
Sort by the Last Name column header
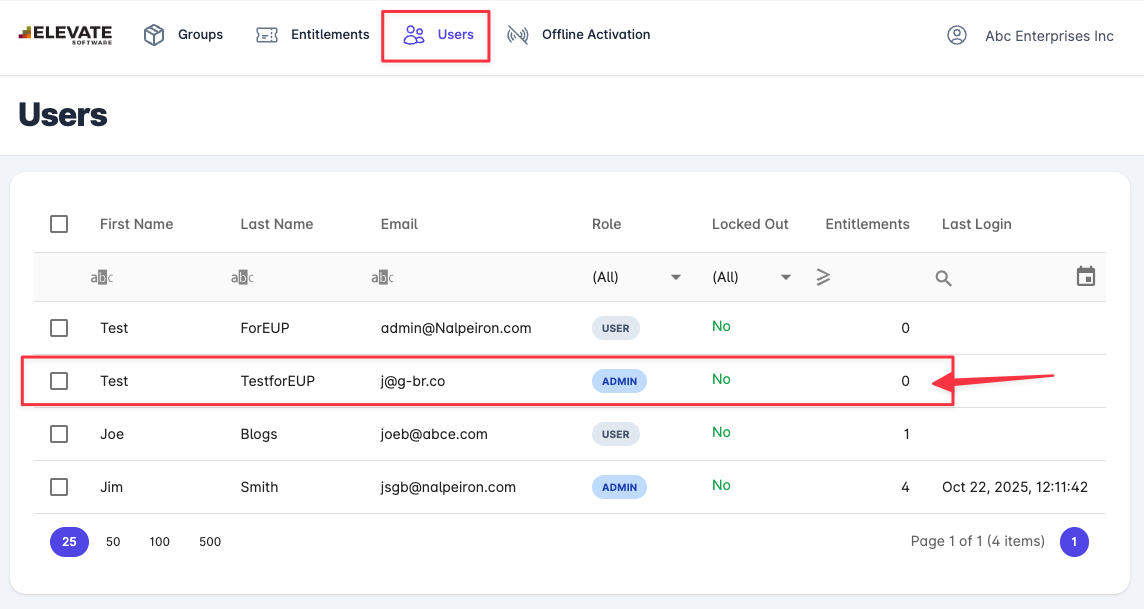[x=277, y=224]
